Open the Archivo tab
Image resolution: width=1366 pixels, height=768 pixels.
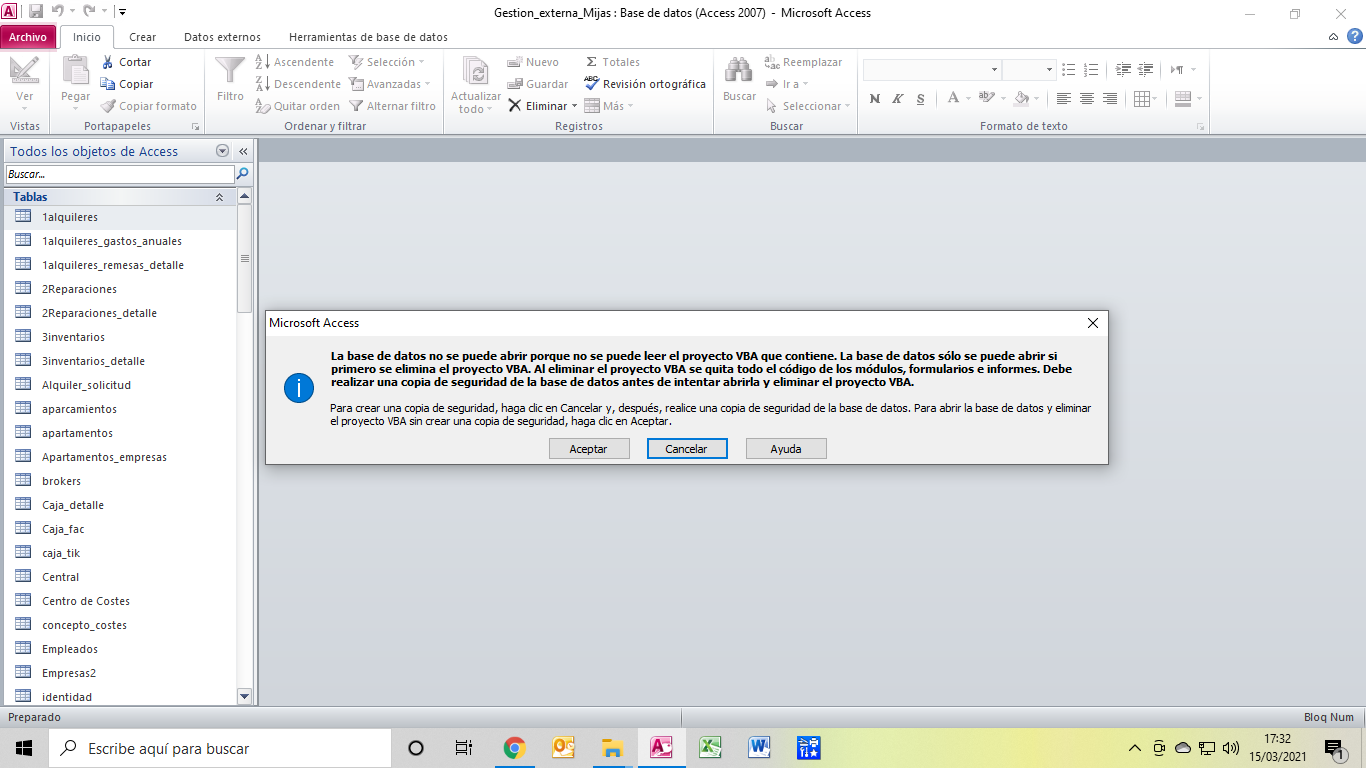click(28, 37)
